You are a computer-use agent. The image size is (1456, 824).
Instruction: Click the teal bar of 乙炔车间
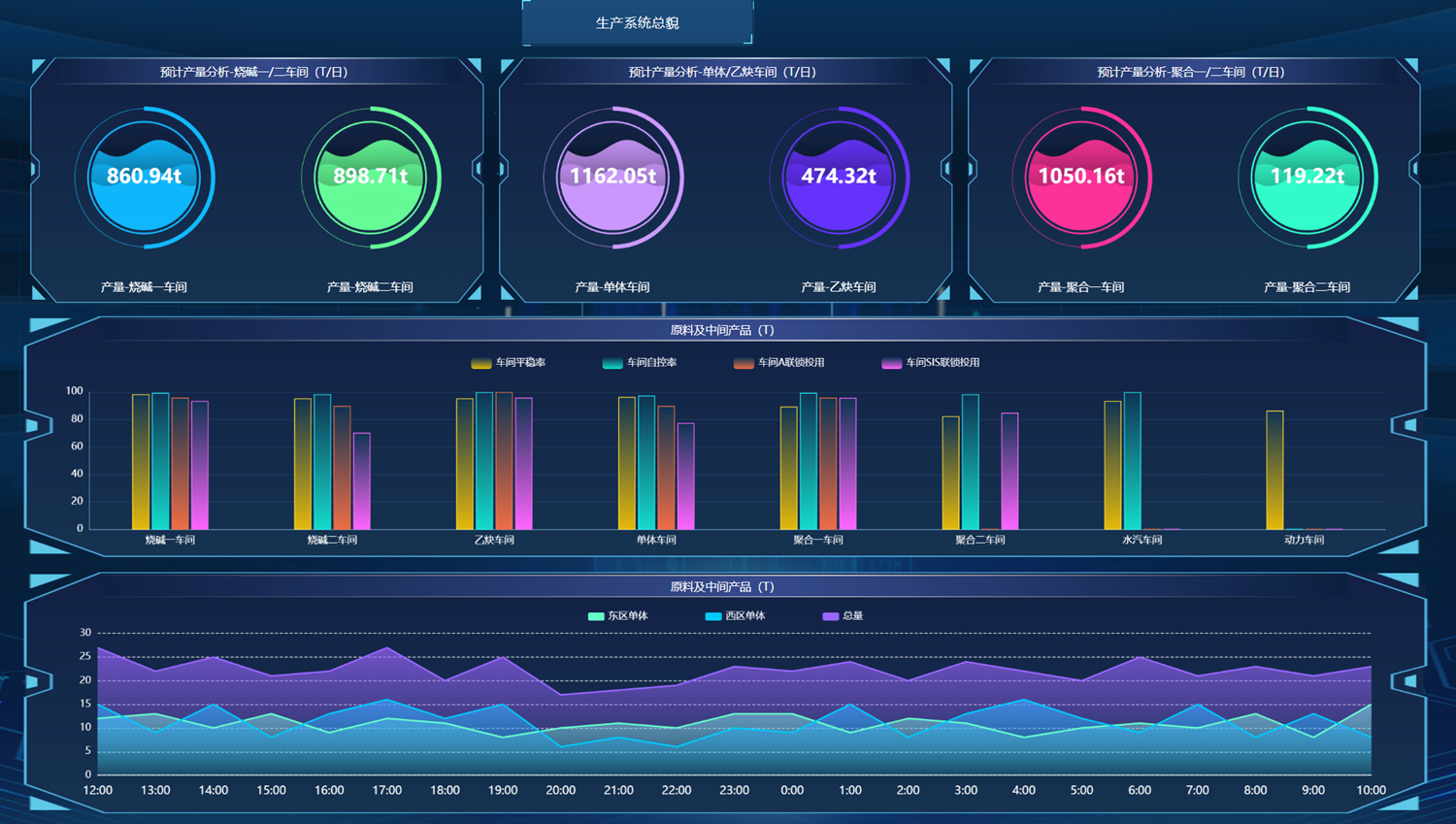tap(484, 461)
